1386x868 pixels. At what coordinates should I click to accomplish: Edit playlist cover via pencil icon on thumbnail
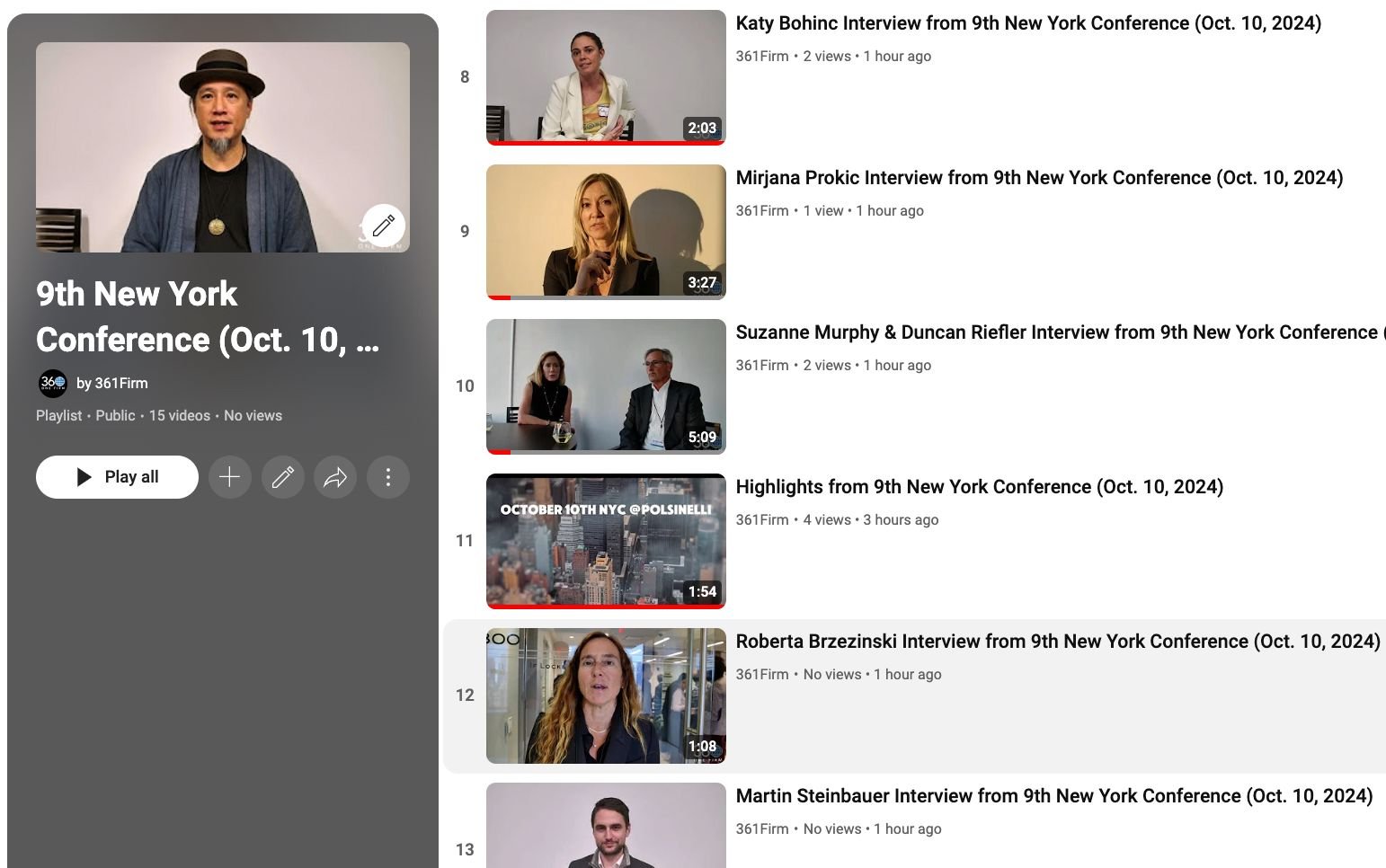tap(384, 226)
